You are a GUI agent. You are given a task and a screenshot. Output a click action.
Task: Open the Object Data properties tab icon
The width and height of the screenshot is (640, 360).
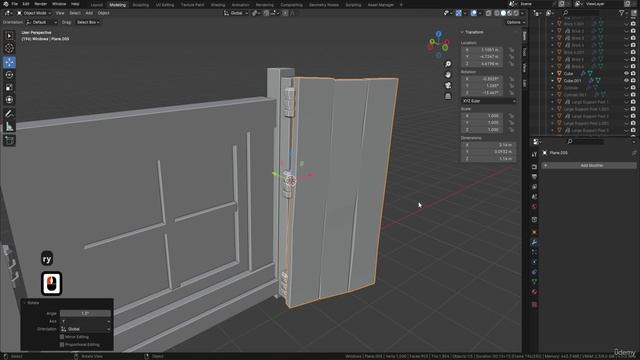point(534,282)
